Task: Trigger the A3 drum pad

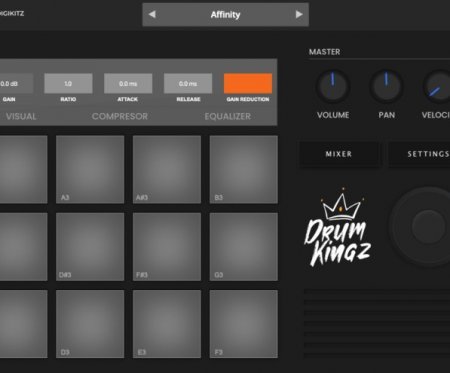Action: pyautogui.click(x=90, y=169)
